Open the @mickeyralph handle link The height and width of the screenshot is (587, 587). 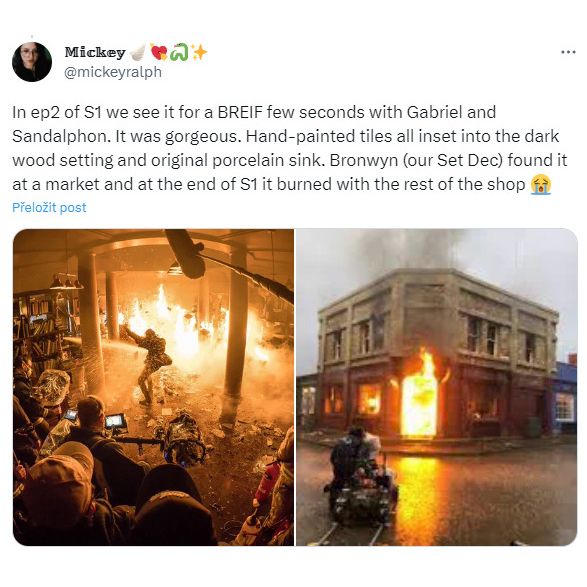pyautogui.click(x=113, y=72)
